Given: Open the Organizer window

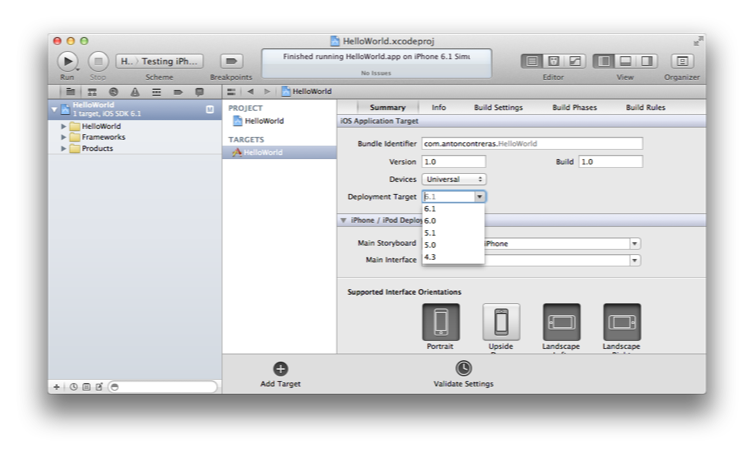Looking at the screenshot, I should [681, 61].
